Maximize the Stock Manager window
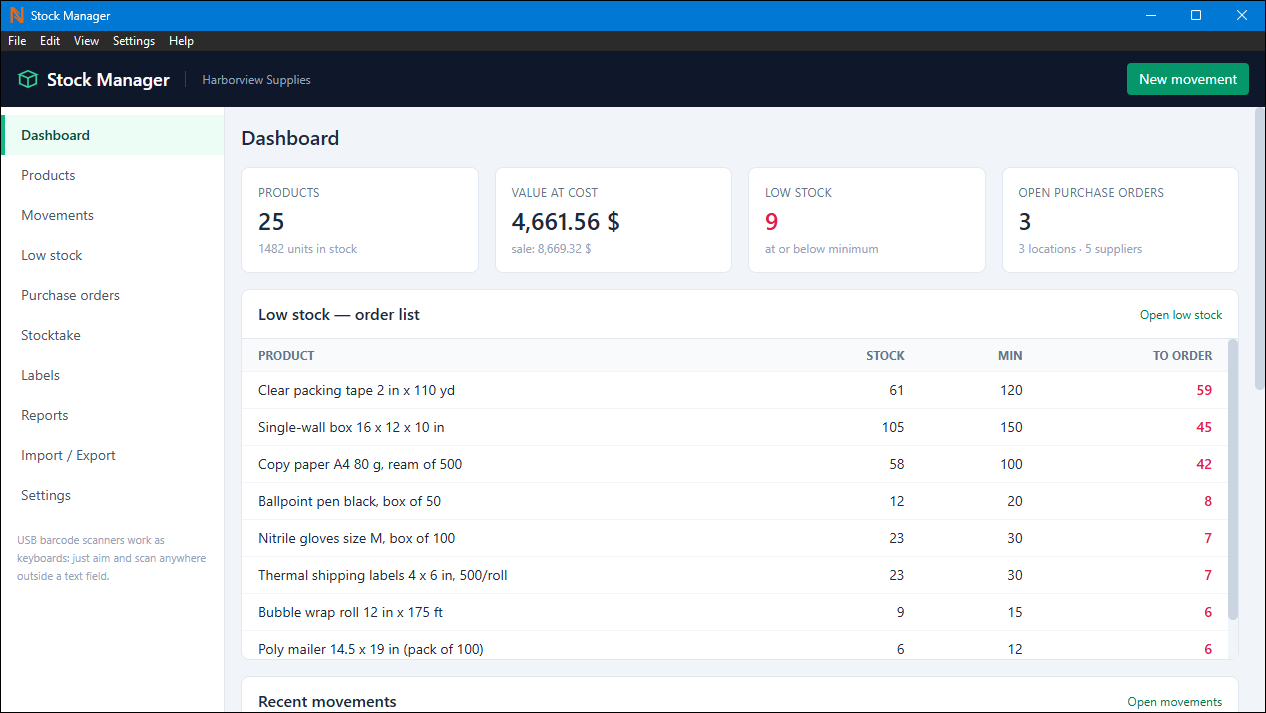1266x713 pixels. 1196,15
